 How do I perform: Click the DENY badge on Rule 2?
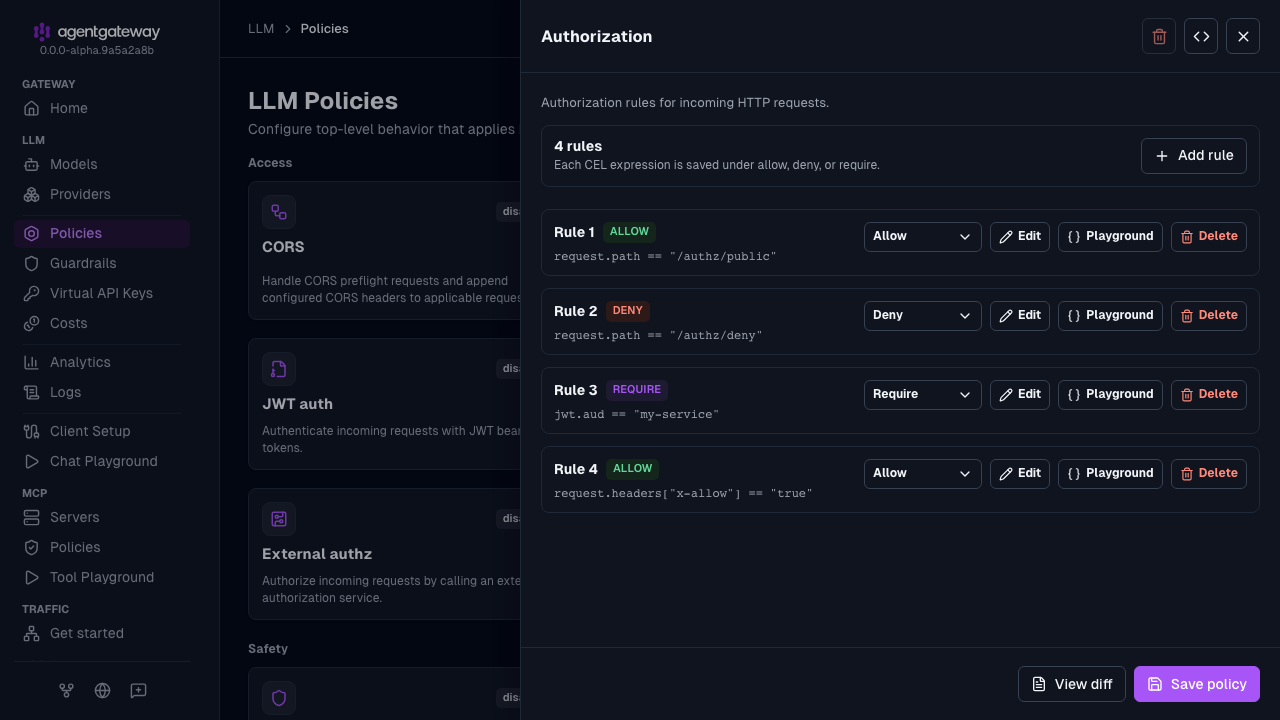628,311
